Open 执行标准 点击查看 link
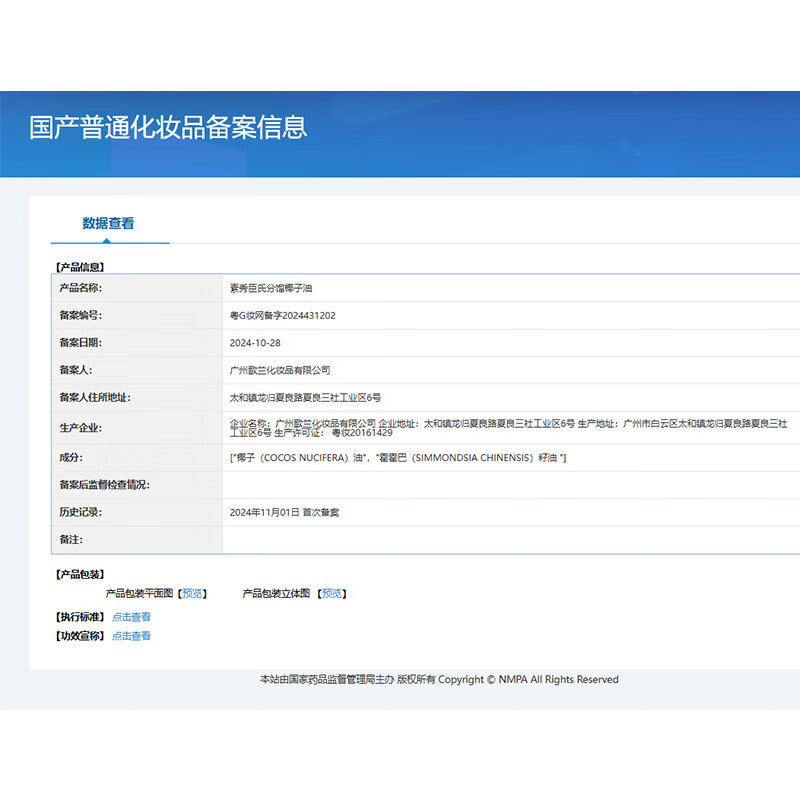 click(x=131, y=617)
